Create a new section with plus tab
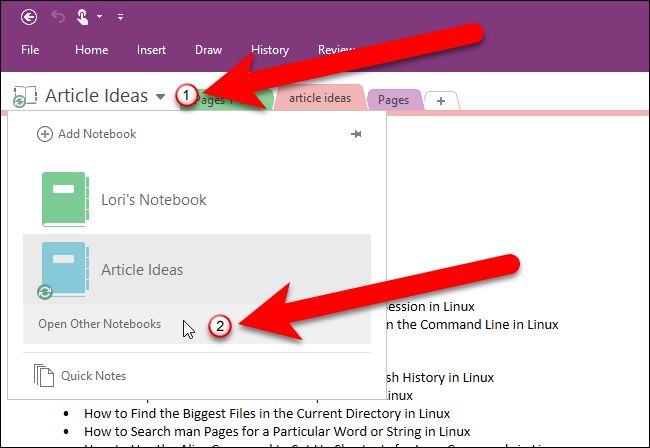 coord(441,101)
